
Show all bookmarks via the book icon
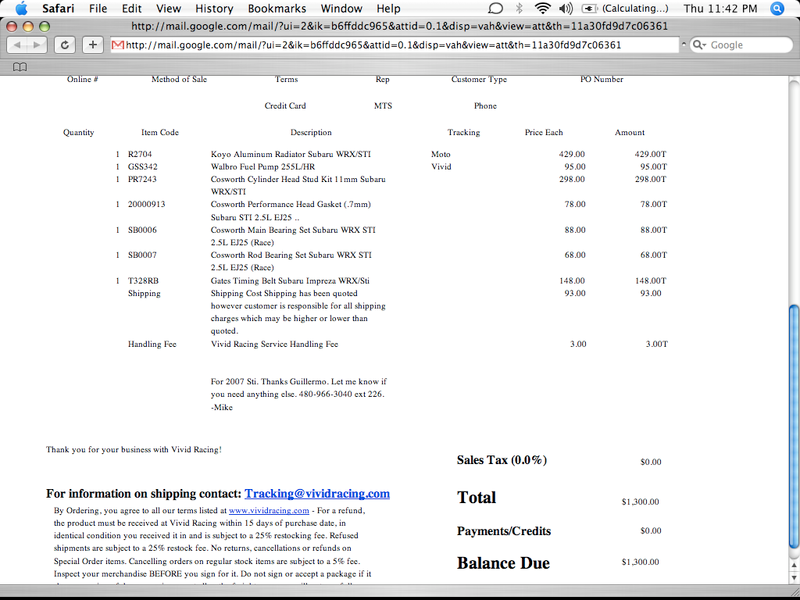click(x=19, y=67)
